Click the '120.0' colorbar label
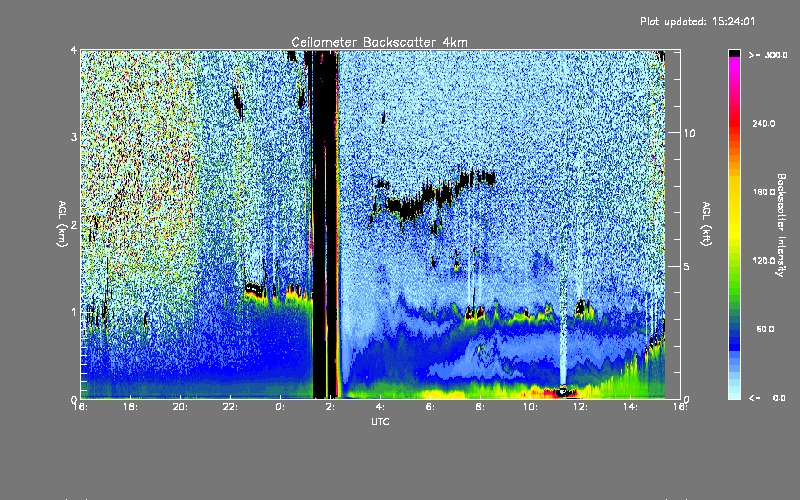Image resolution: width=800 pixels, height=500 pixels. point(764,260)
